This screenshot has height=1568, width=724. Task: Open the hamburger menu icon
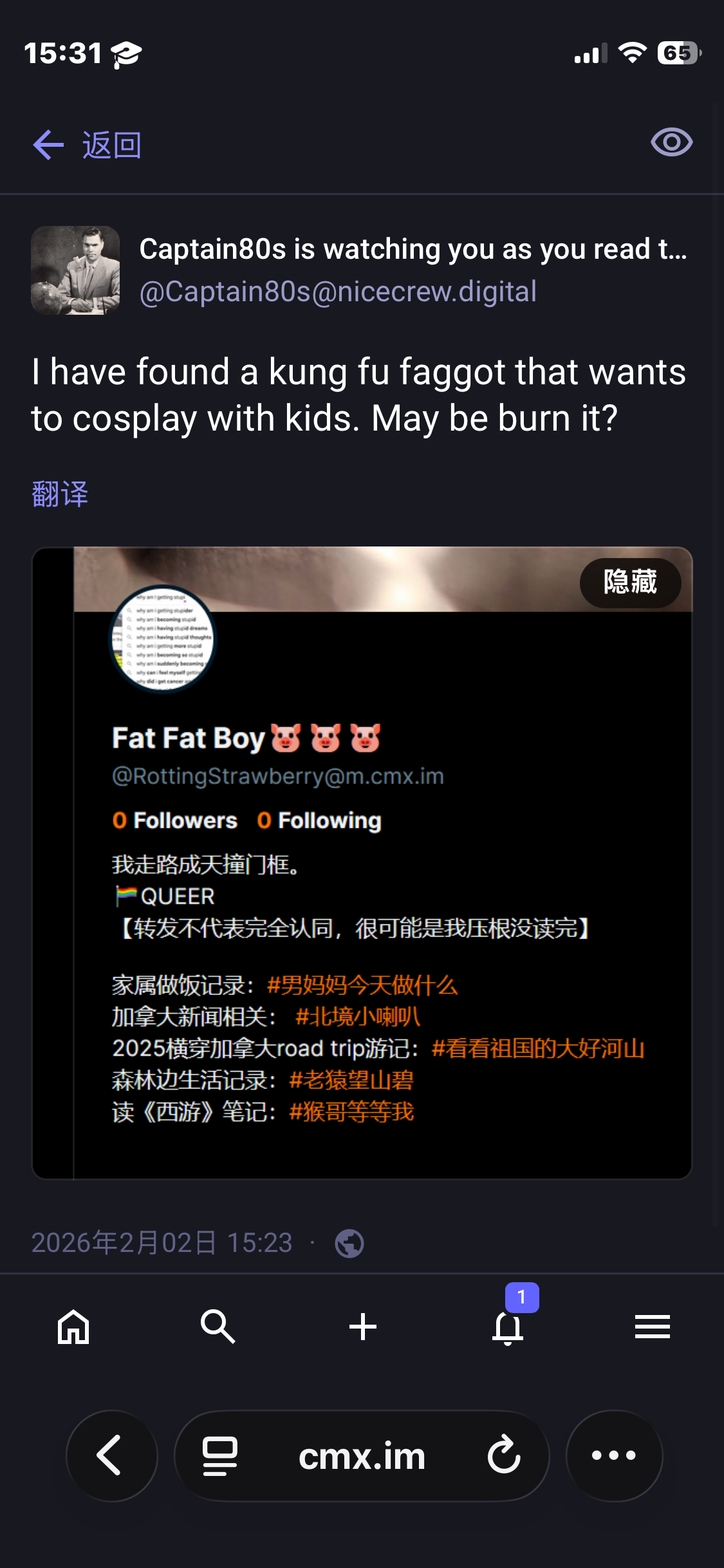point(653,1327)
